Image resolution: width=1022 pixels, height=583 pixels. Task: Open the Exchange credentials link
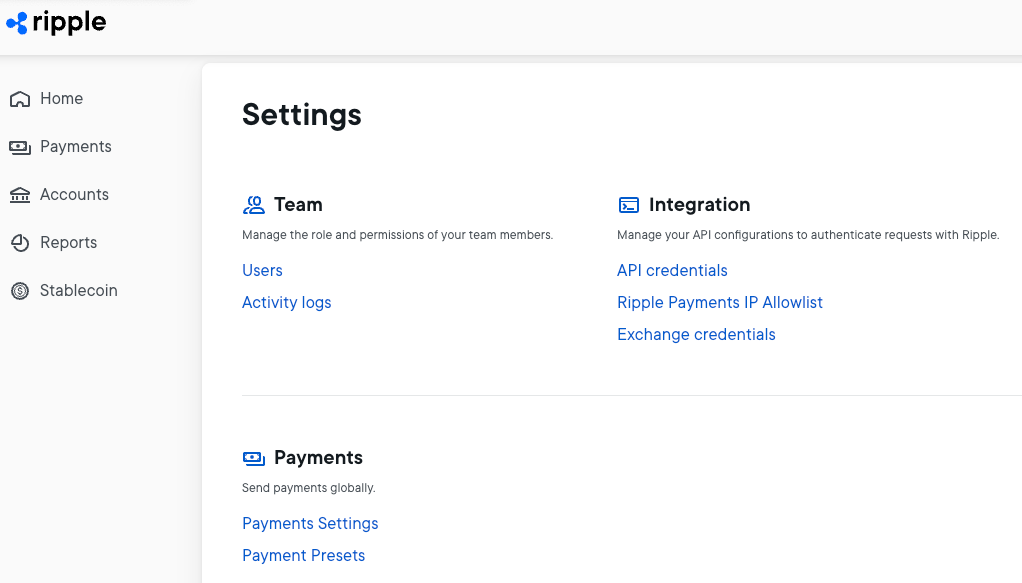696,335
